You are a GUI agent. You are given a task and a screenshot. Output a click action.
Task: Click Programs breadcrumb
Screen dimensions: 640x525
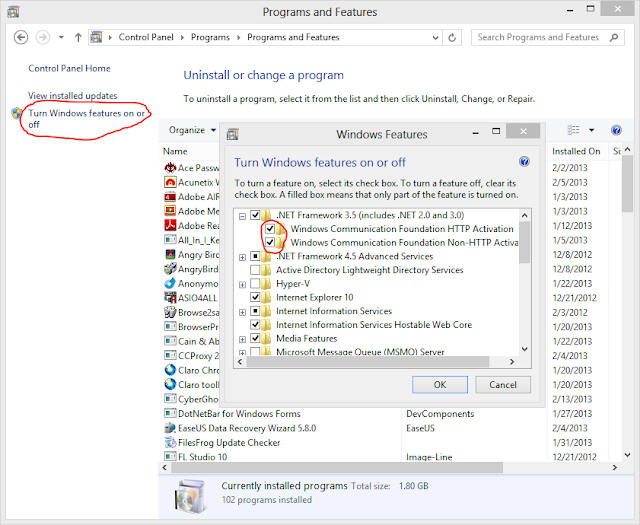click(x=210, y=37)
